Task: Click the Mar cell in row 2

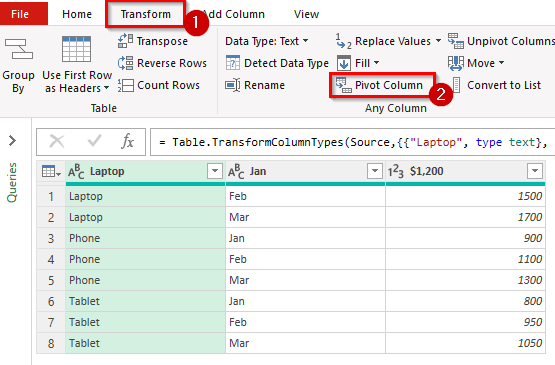Action: [305, 217]
